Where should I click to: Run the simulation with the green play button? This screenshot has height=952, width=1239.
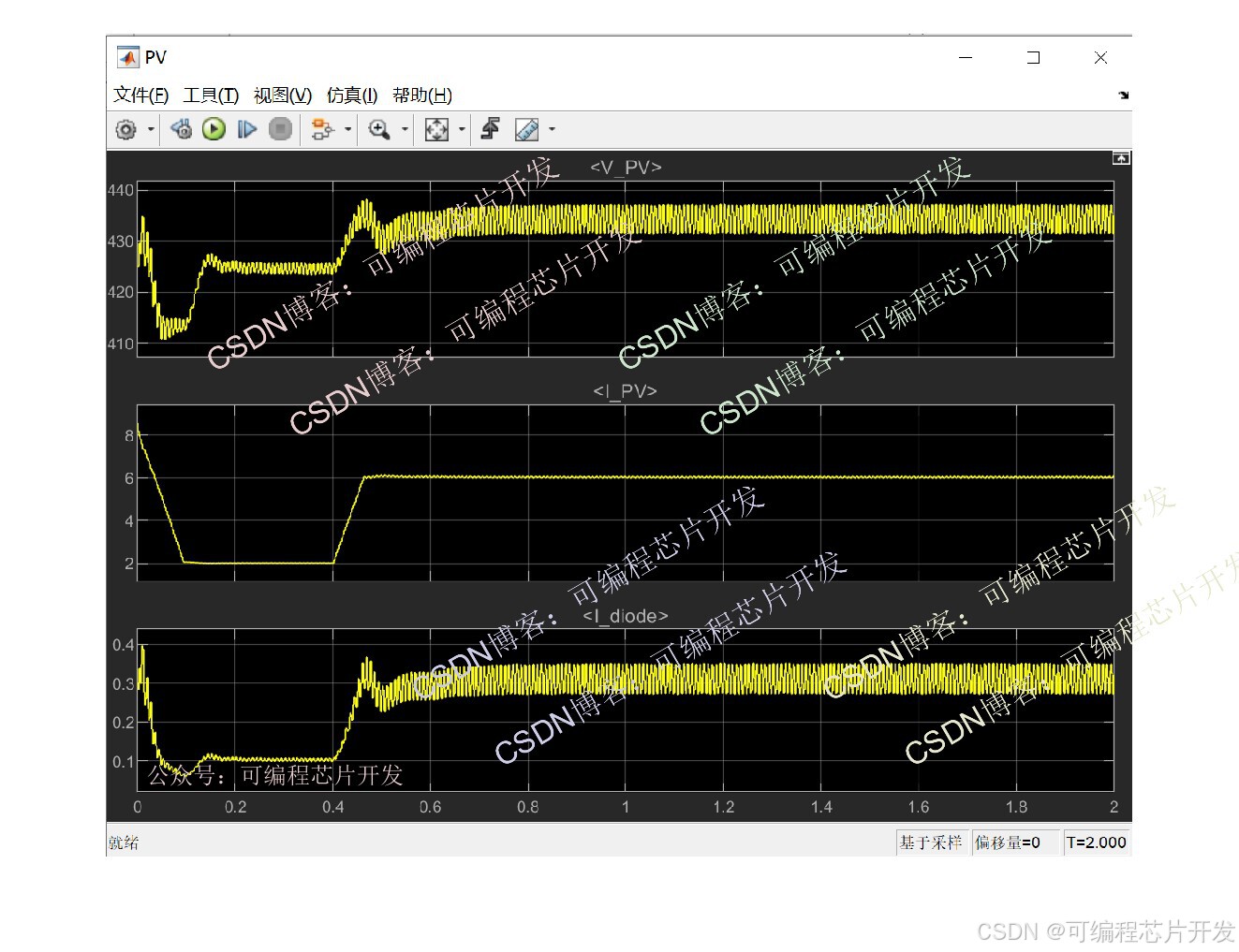[214, 129]
